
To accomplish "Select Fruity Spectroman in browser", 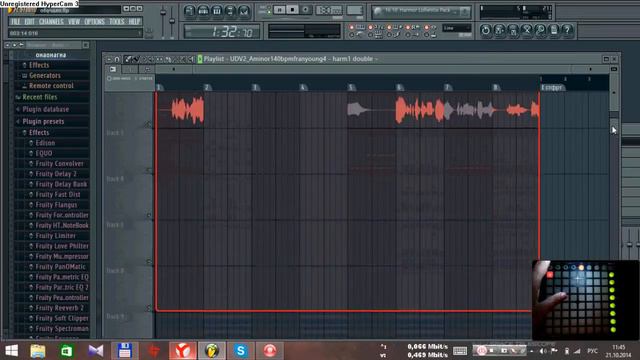I will 62,329.
